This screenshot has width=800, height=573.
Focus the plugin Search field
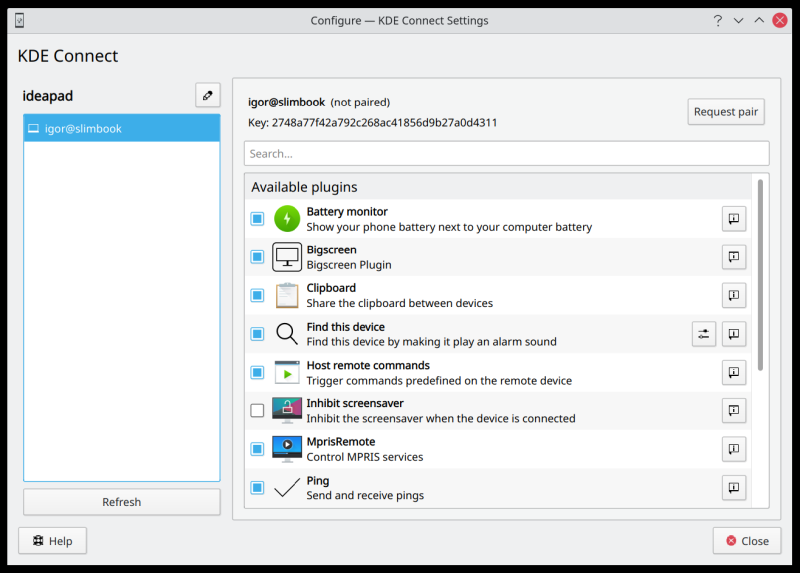[507, 154]
